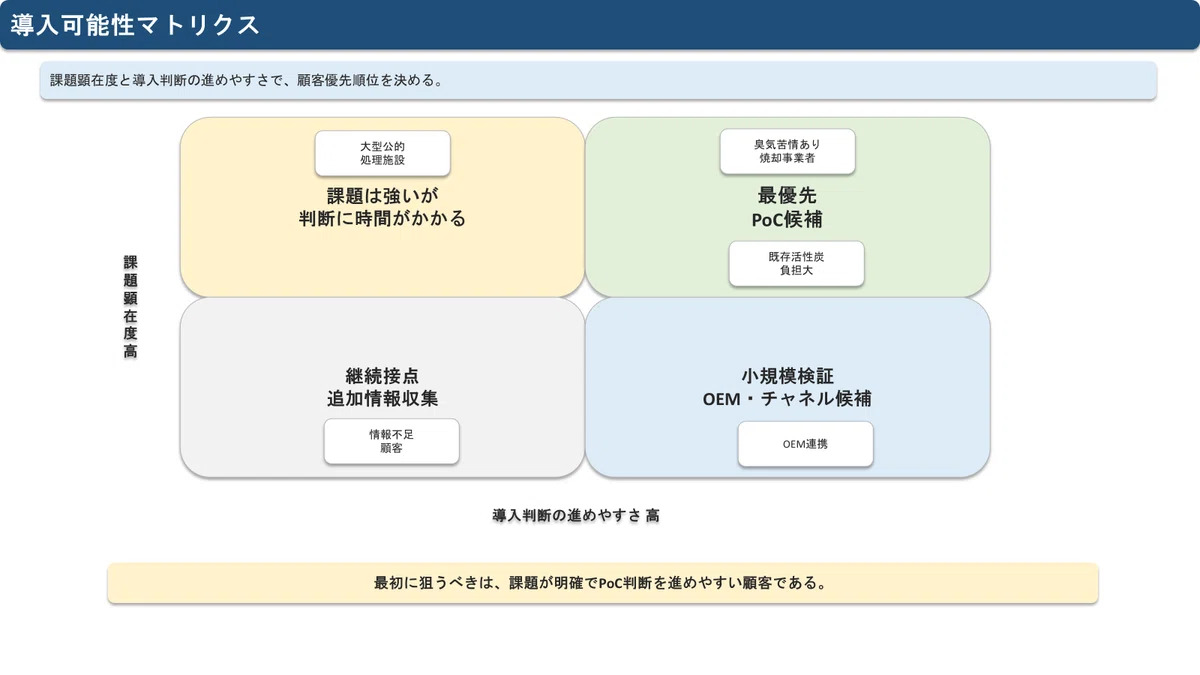Screen dimensions: 1200x675
Task: Click the 臭気苦情あり 焼却事業者 card
Action: (787, 151)
